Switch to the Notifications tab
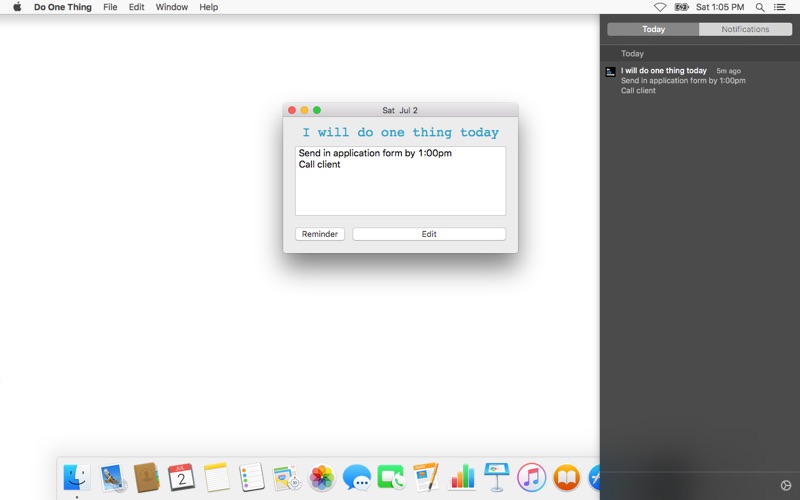Image resolution: width=800 pixels, height=500 pixels. [x=745, y=29]
